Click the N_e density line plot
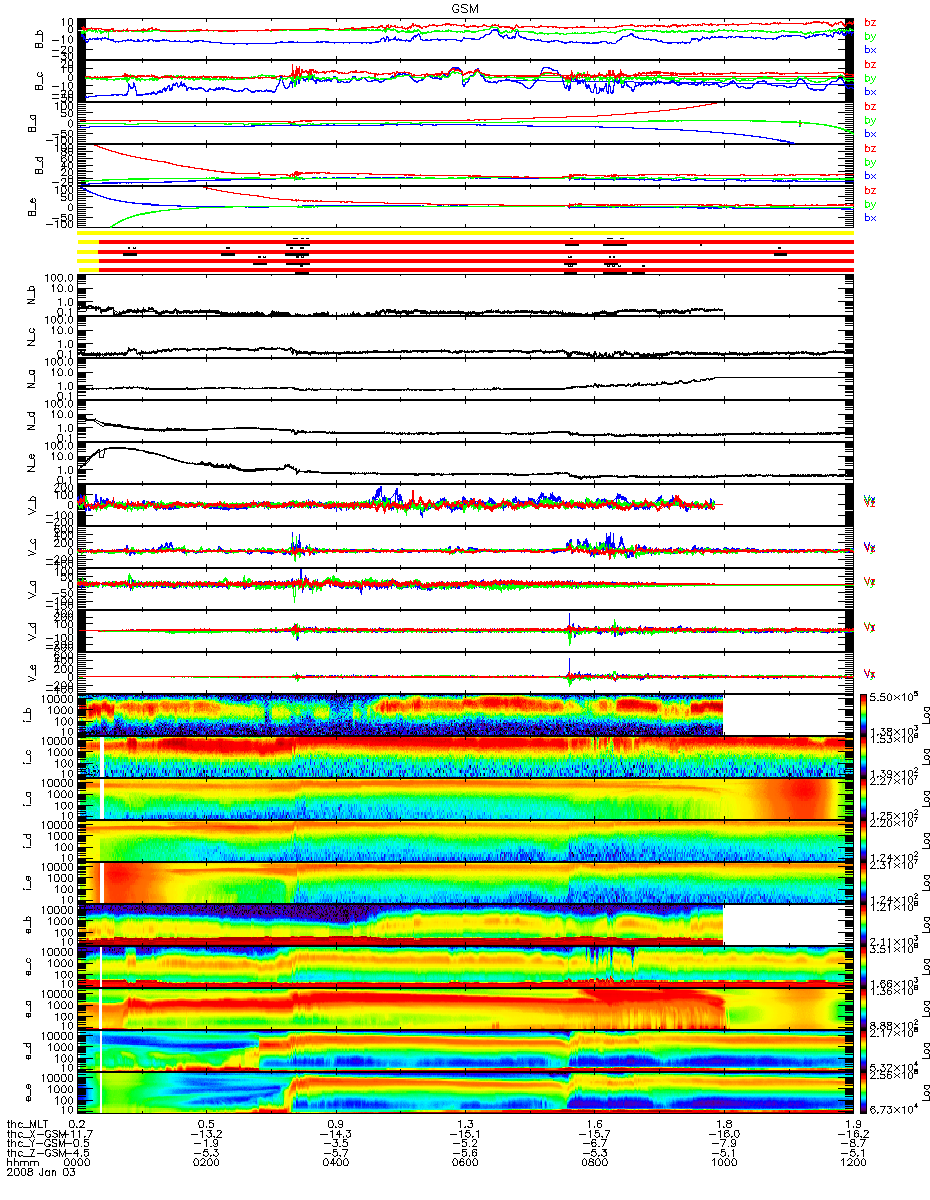Viewport: 930px width, 1200px height. (466, 464)
